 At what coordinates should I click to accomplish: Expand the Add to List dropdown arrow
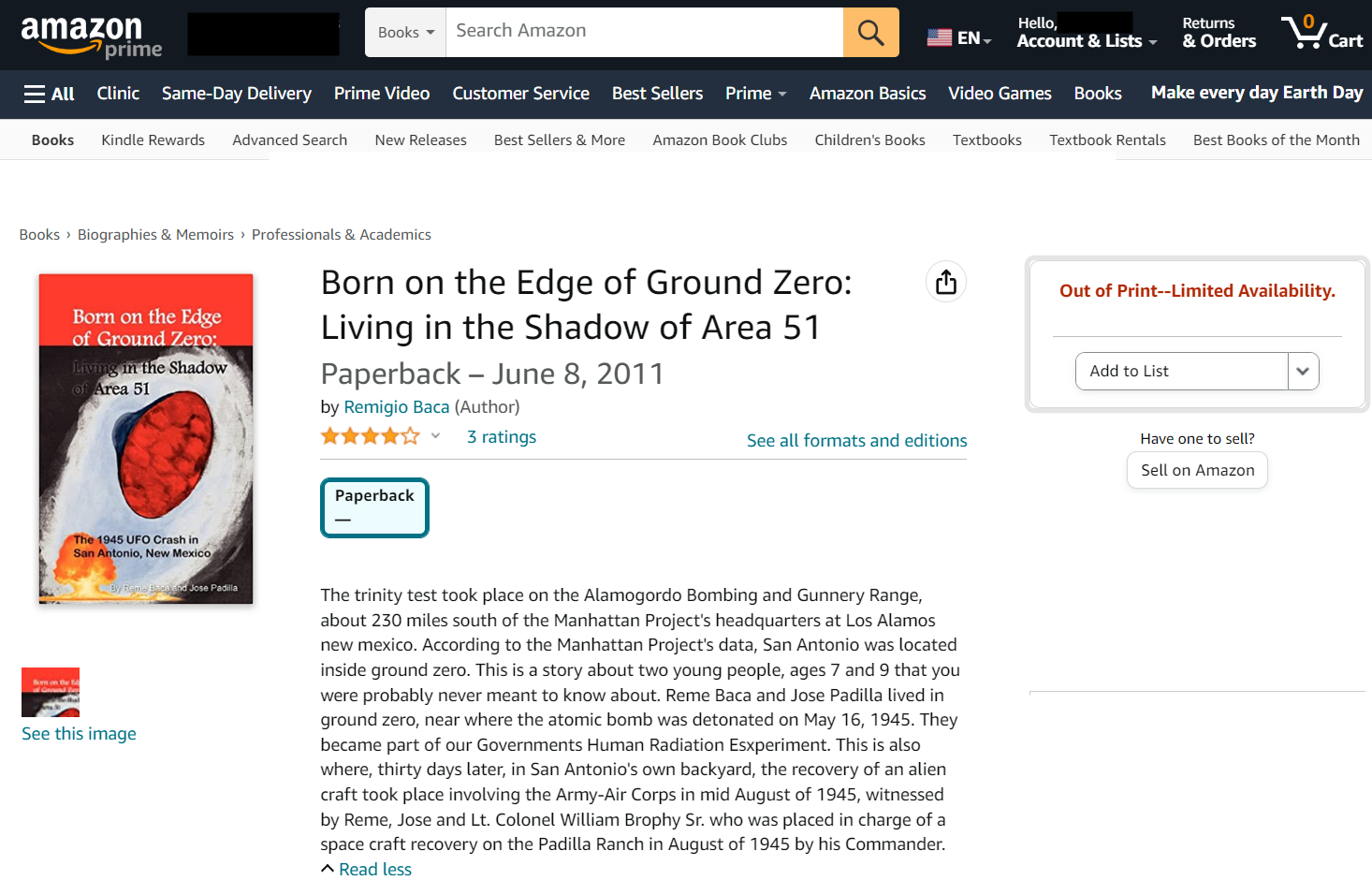pyautogui.click(x=1303, y=372)
